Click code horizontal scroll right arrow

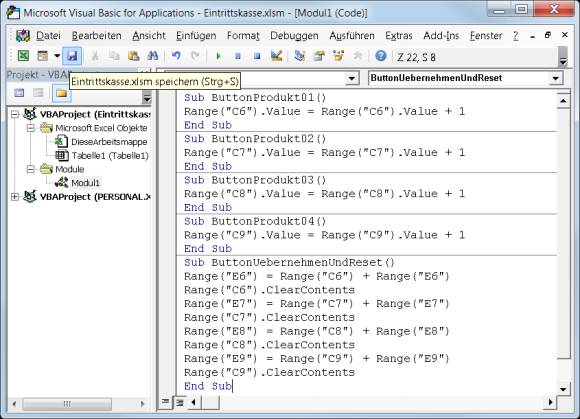550,402
